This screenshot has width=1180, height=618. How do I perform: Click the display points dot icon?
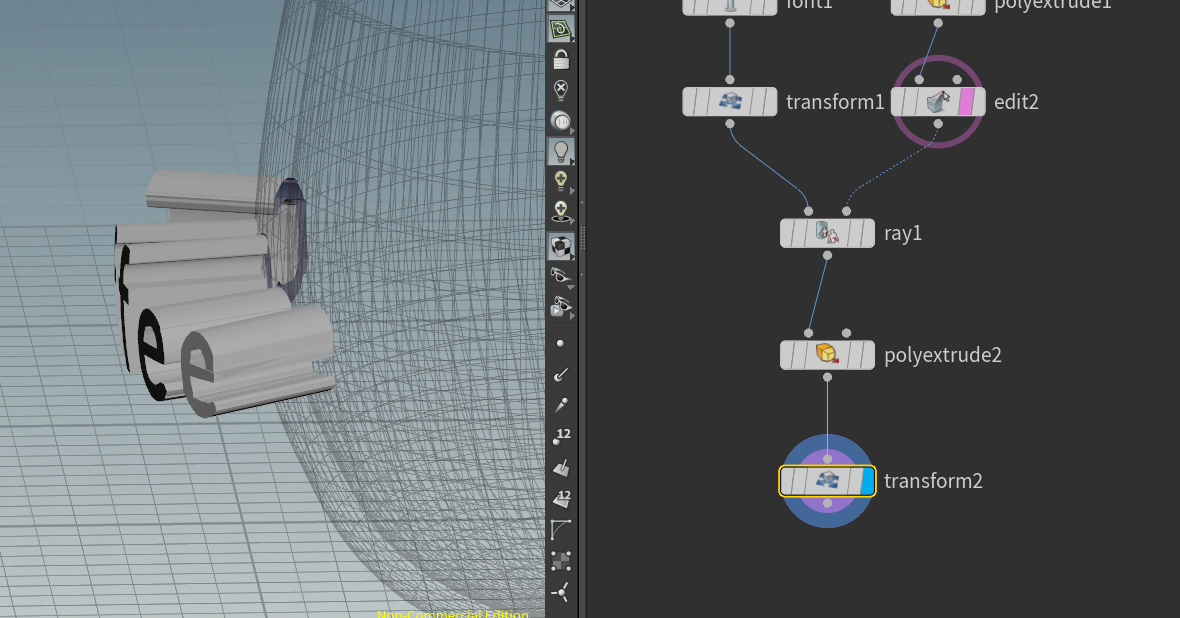pyautogui.click(x=560, y=343)
